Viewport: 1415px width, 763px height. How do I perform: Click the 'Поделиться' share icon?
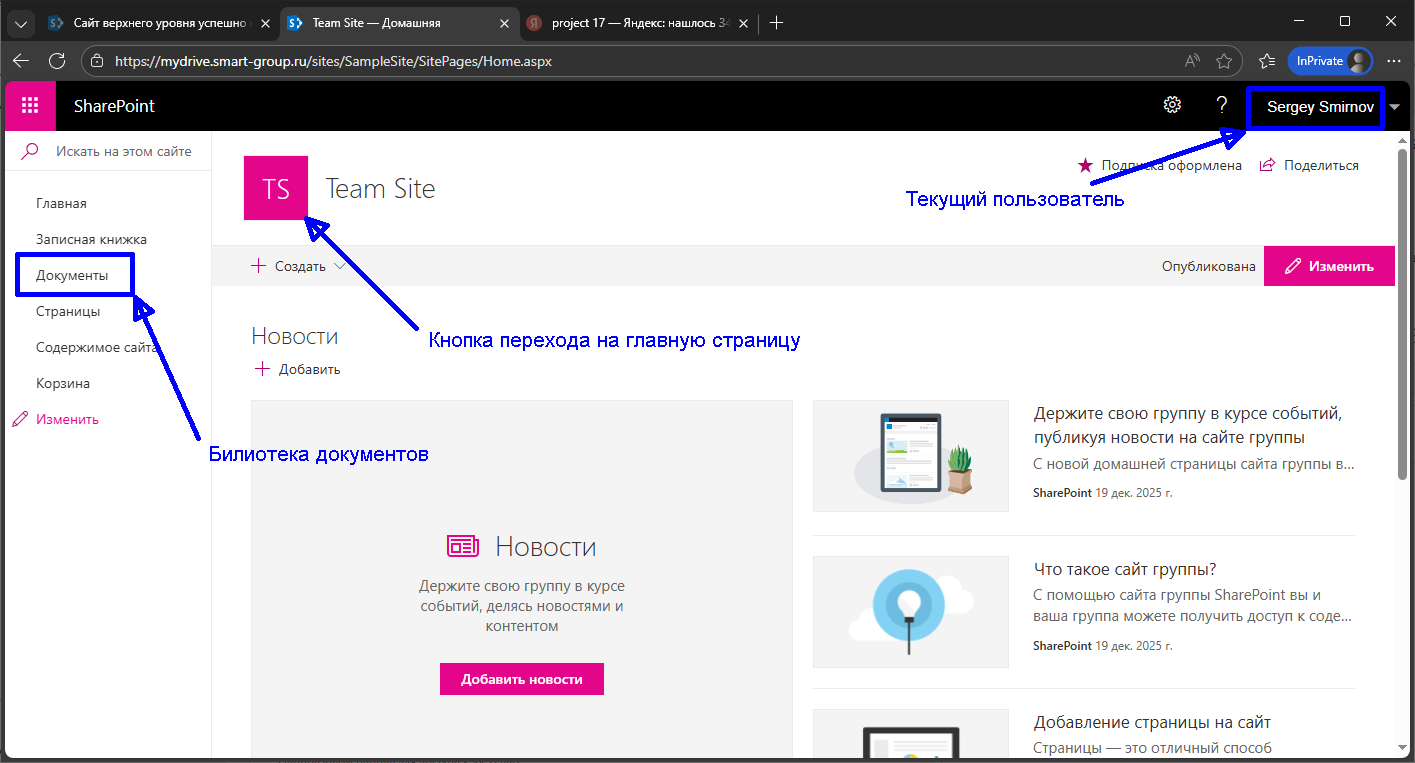tap(1268, 165)
